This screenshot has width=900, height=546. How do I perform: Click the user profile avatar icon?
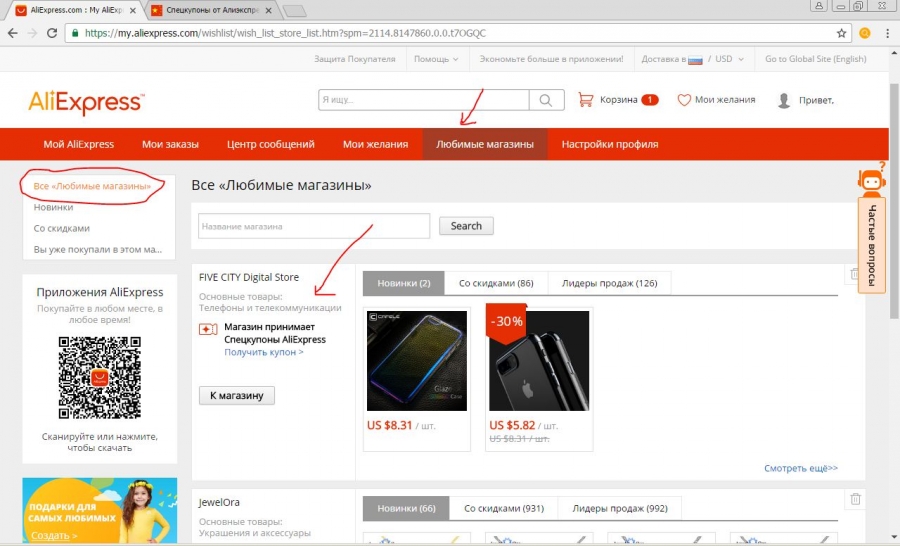(783, 100)
